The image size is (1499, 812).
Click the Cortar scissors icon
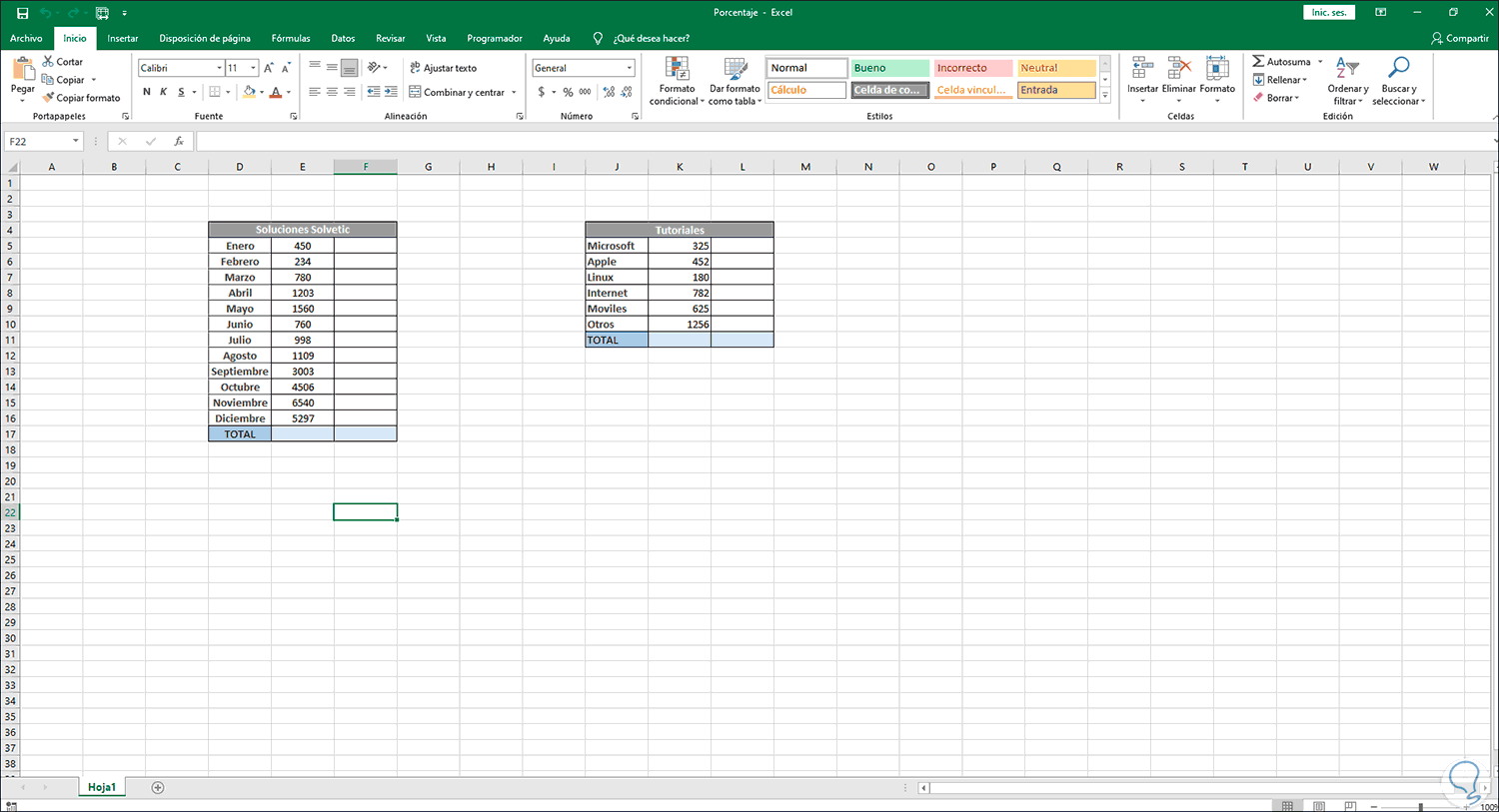(x=48, y=62)
